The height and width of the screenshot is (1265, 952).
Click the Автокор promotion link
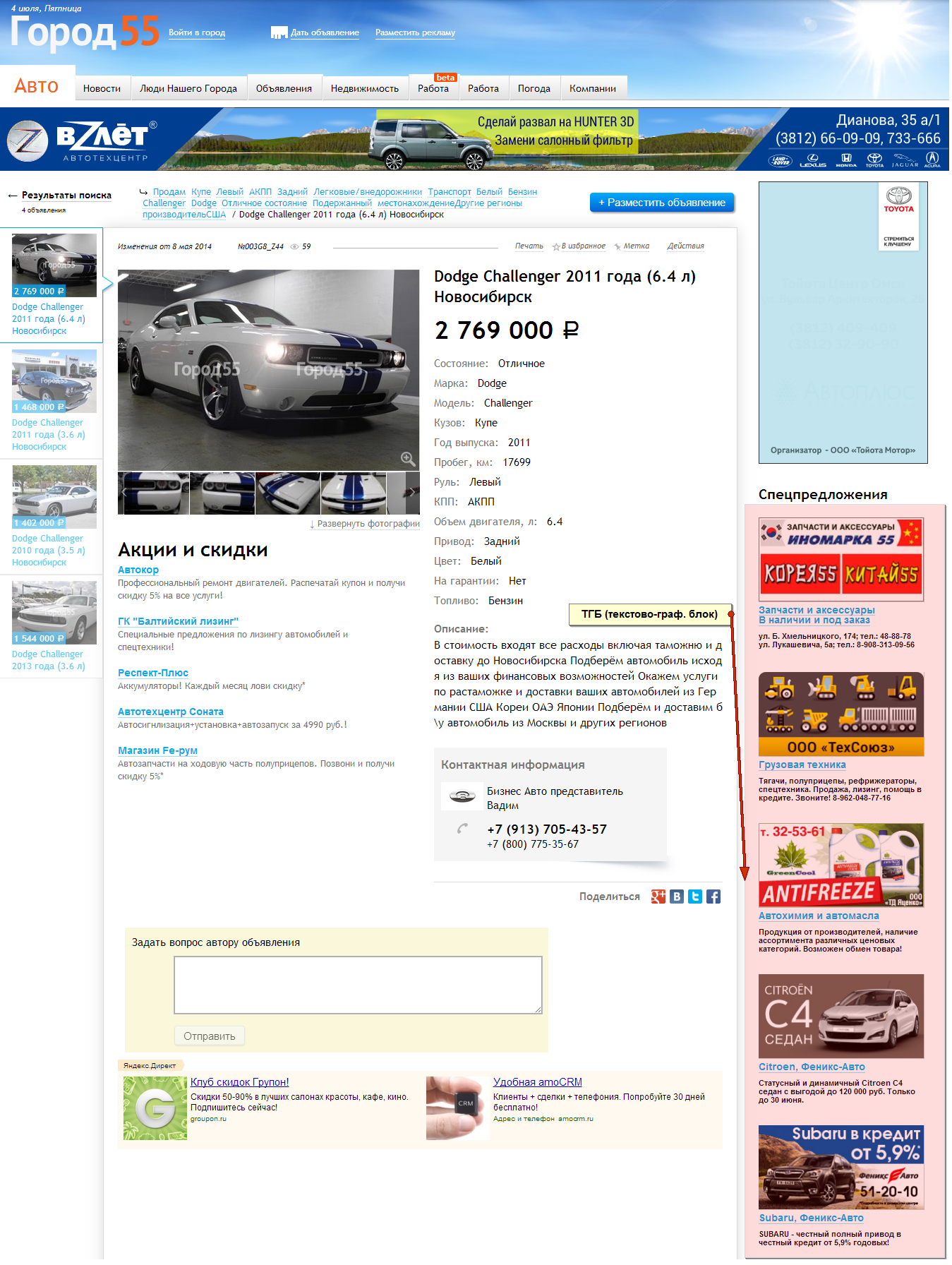click(x=138, y=570)
